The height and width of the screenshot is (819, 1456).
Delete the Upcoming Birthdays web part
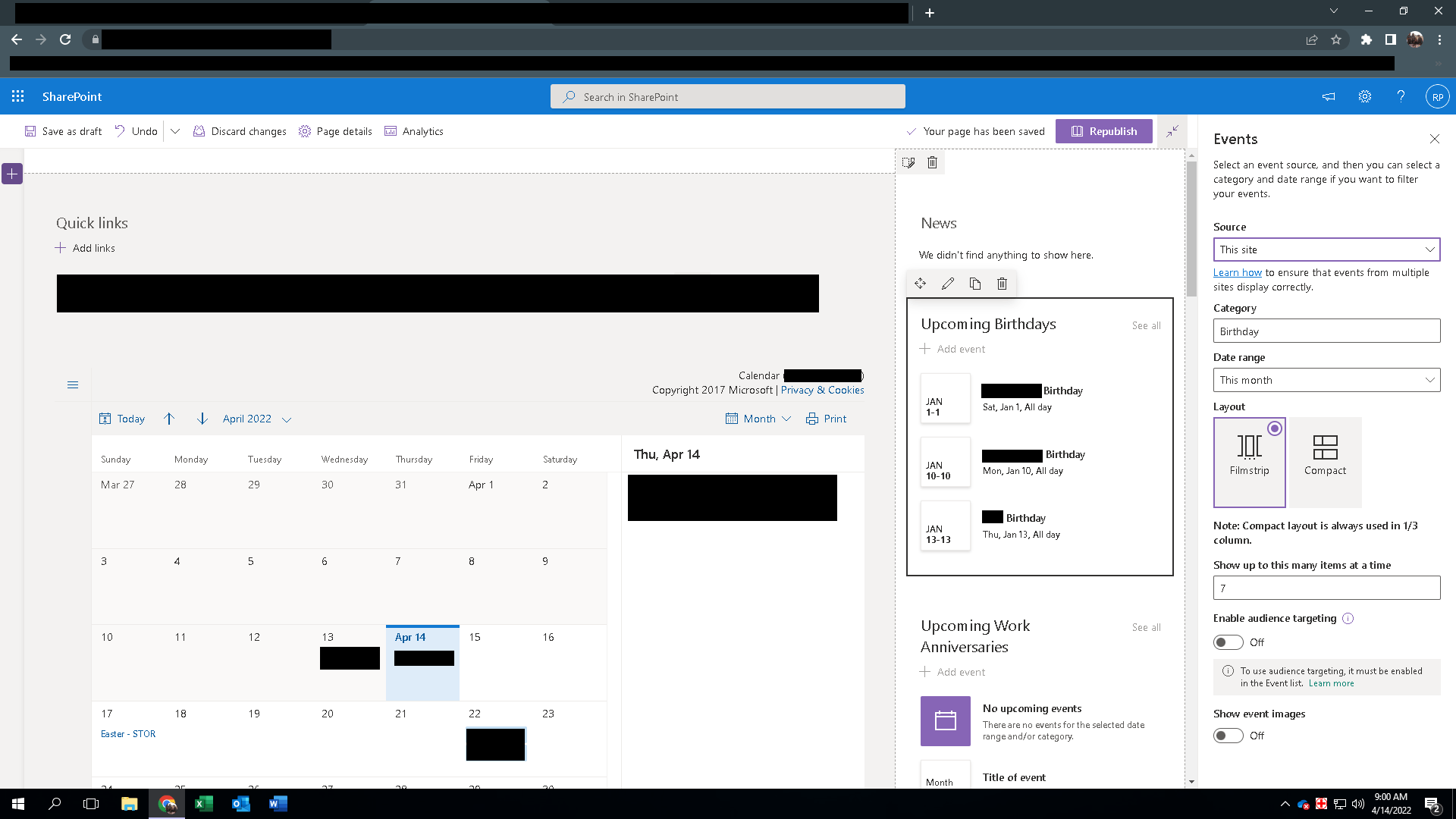[1002, 284]
